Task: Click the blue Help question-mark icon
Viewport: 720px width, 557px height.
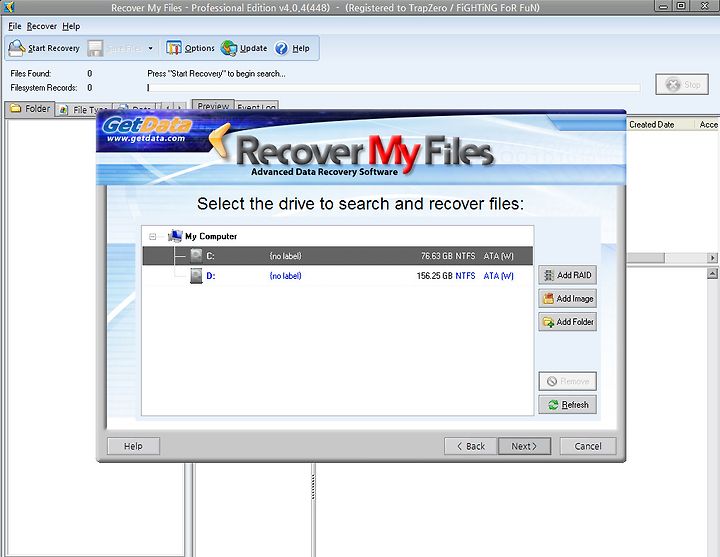Action: [281, 48]
